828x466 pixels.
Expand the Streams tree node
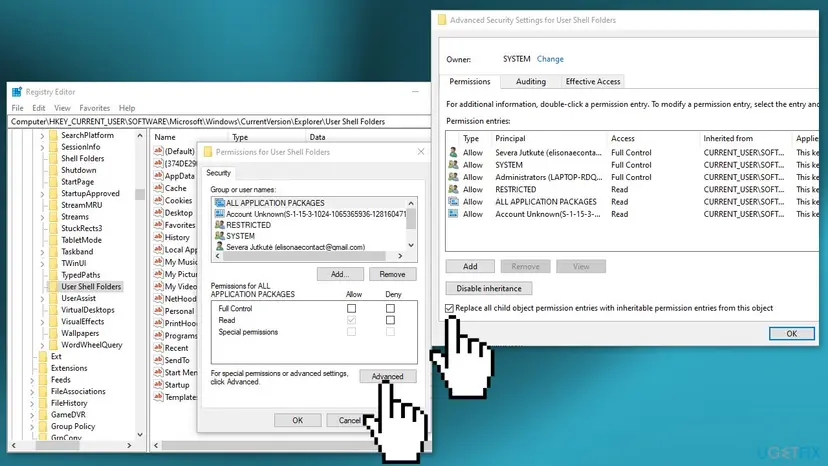(42, 217)
